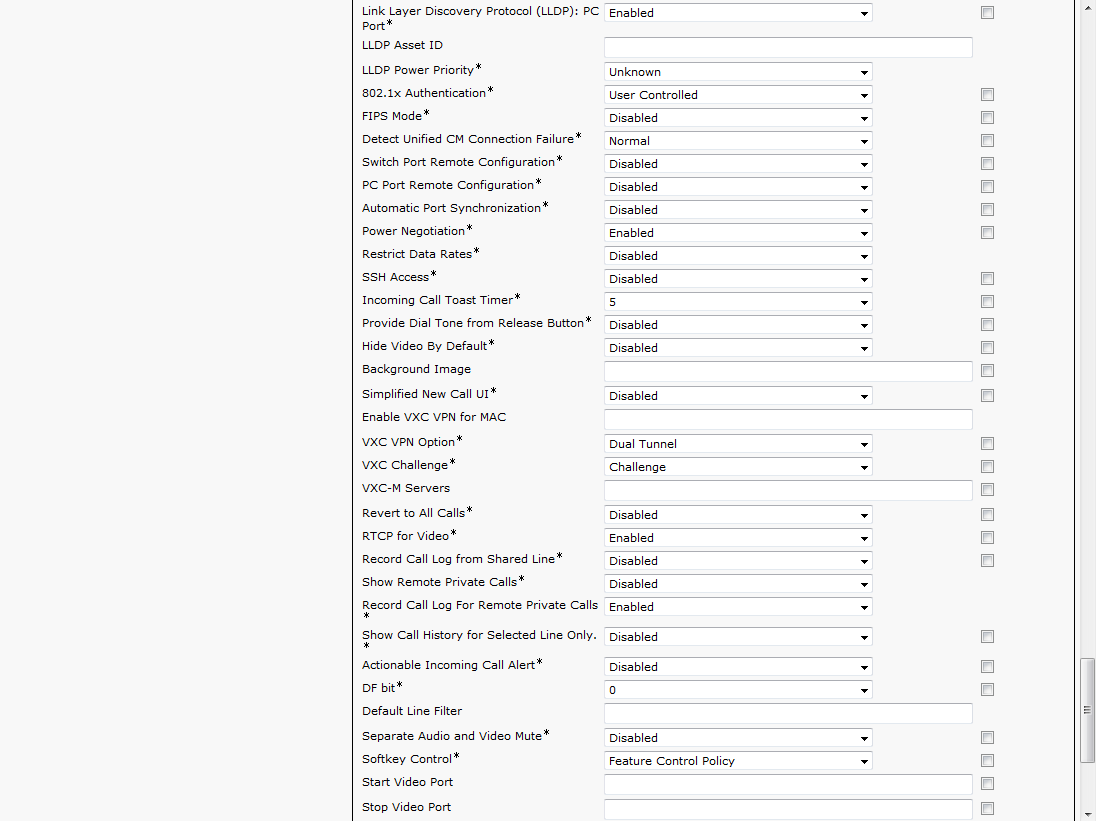
Task: Click the Start Video Port input field
Action: 788,784
